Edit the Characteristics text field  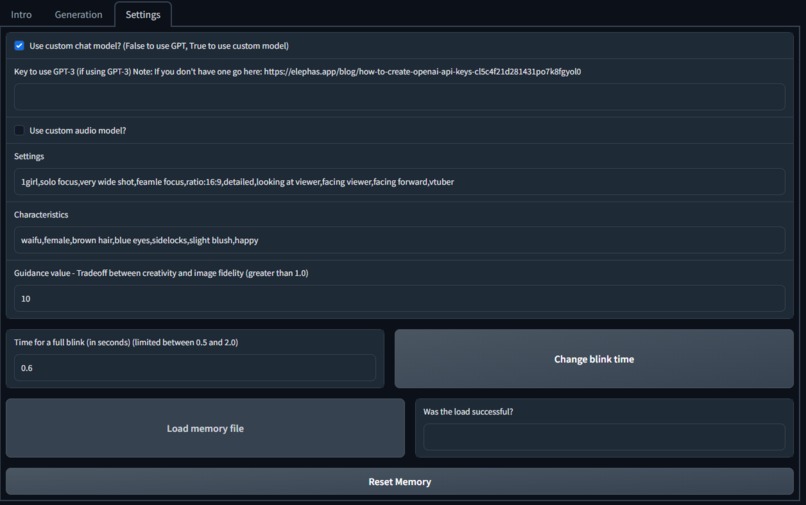point(399,240)
